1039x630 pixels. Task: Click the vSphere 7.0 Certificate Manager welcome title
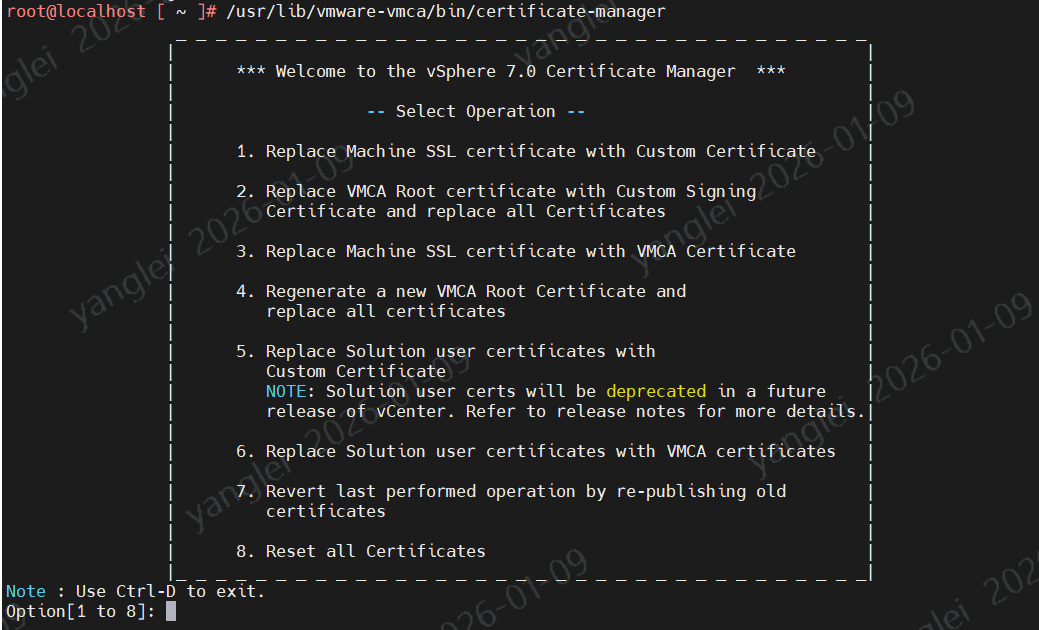(x=510, y=72)
